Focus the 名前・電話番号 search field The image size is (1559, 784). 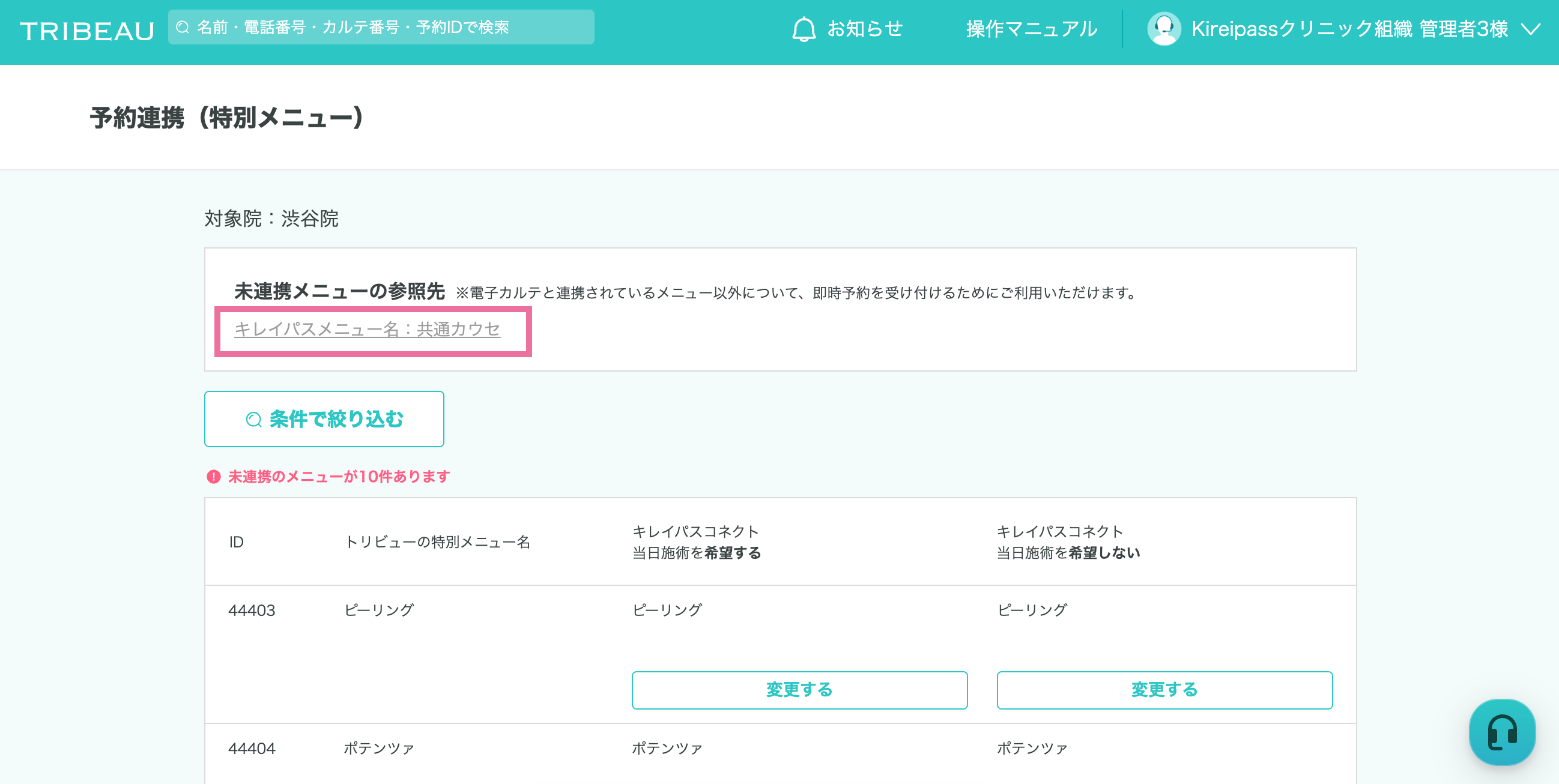381,27
